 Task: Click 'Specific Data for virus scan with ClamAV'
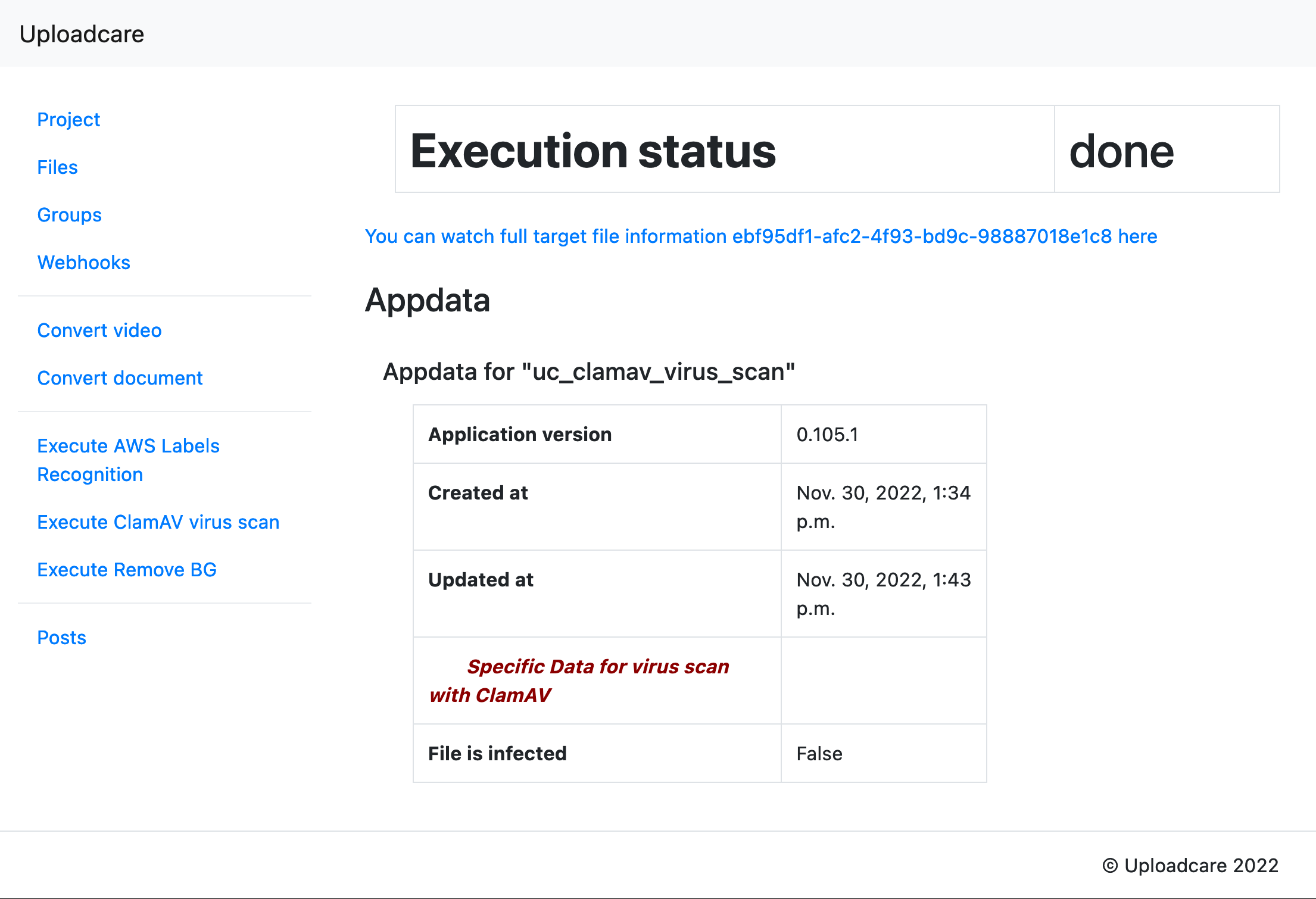pyautogui.click(x=579, y=681)
